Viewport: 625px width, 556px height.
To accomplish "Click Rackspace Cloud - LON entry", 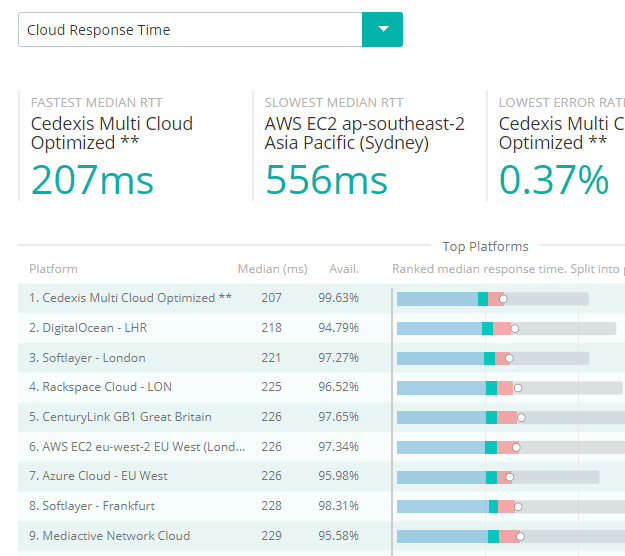I will click(x=100, y=387).
